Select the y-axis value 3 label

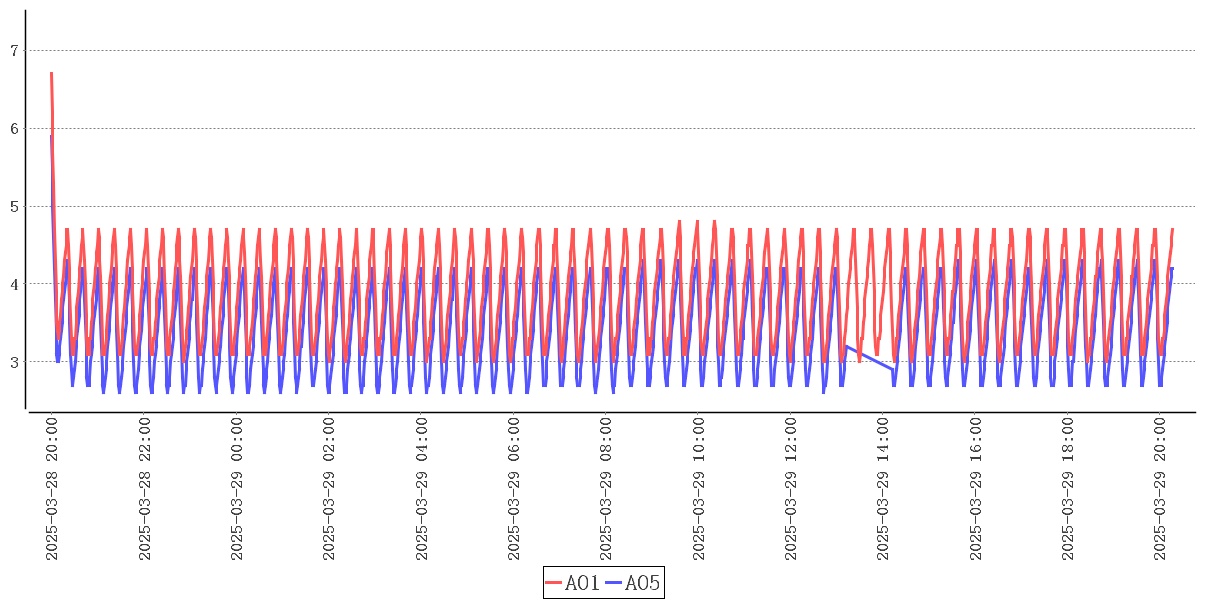coord(15,362)
